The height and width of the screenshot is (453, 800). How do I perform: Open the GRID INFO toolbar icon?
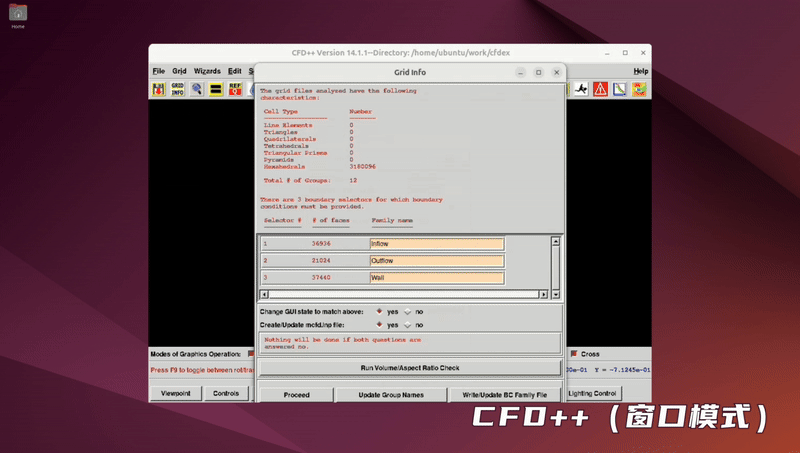pos(178,89)
